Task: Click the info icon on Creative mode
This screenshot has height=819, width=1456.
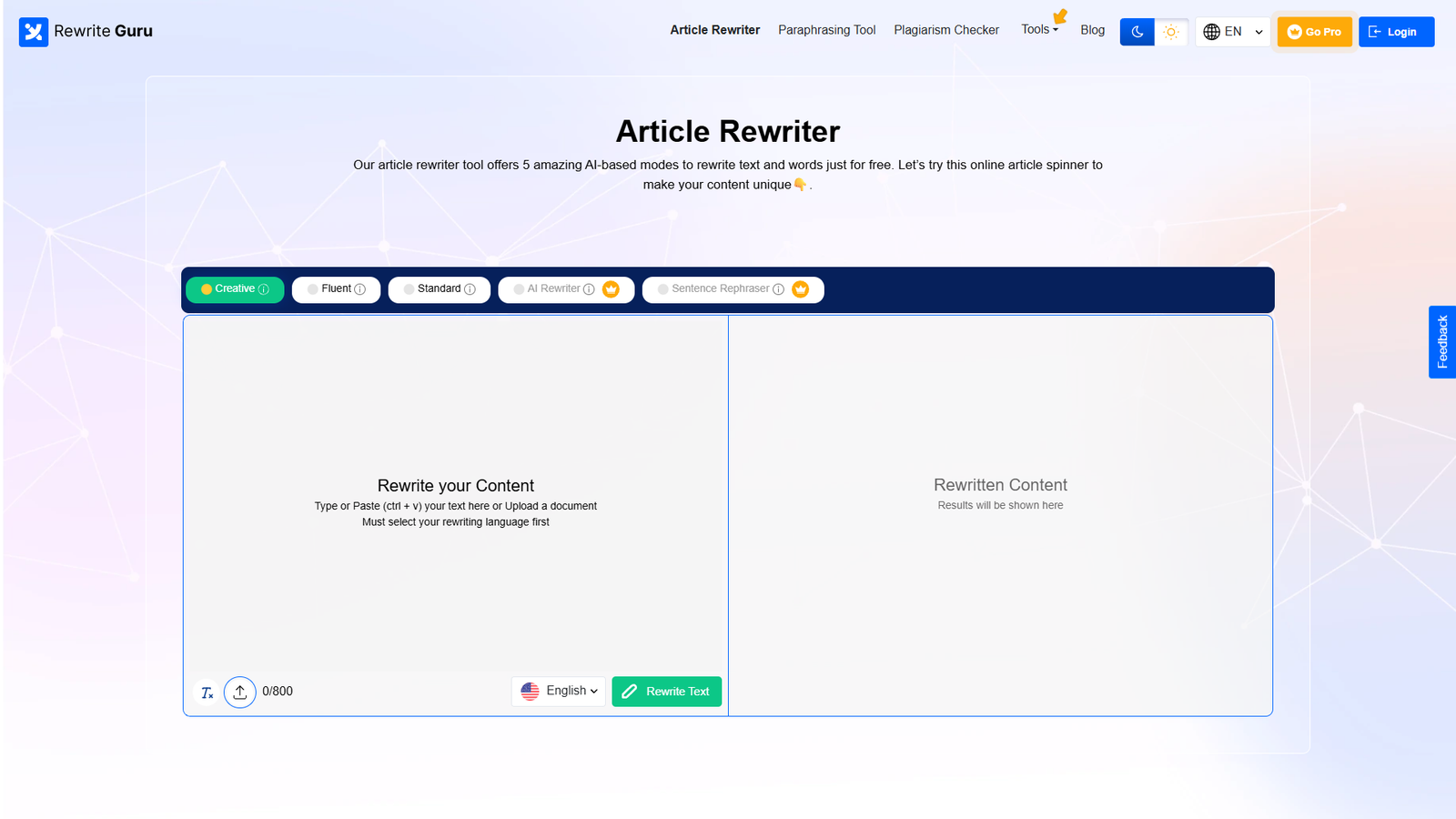Action: (264, 289)
